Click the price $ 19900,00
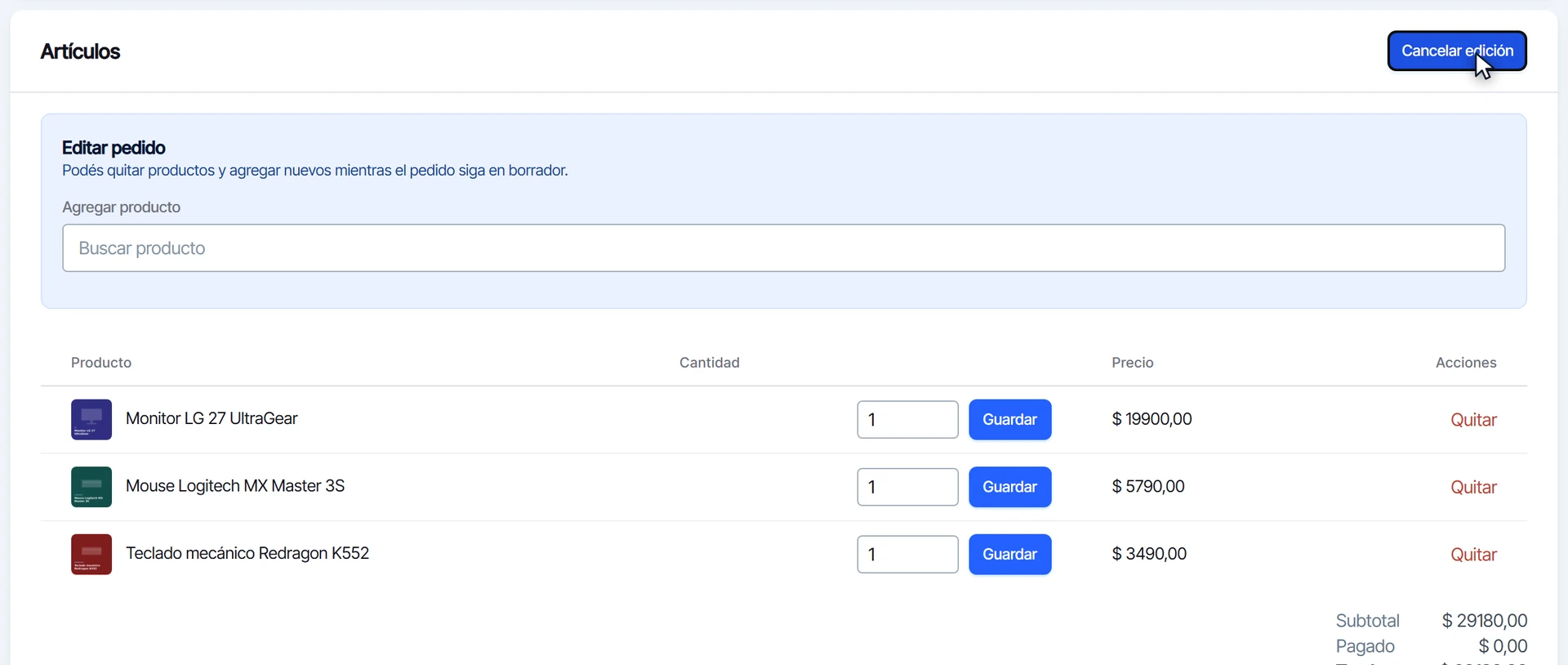This screenshot has width=1568, height=665. click(1151, 419)
